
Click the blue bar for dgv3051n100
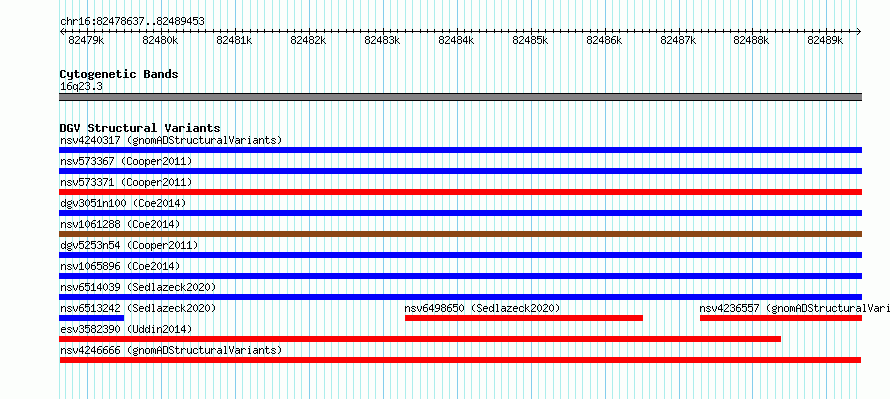460,213
